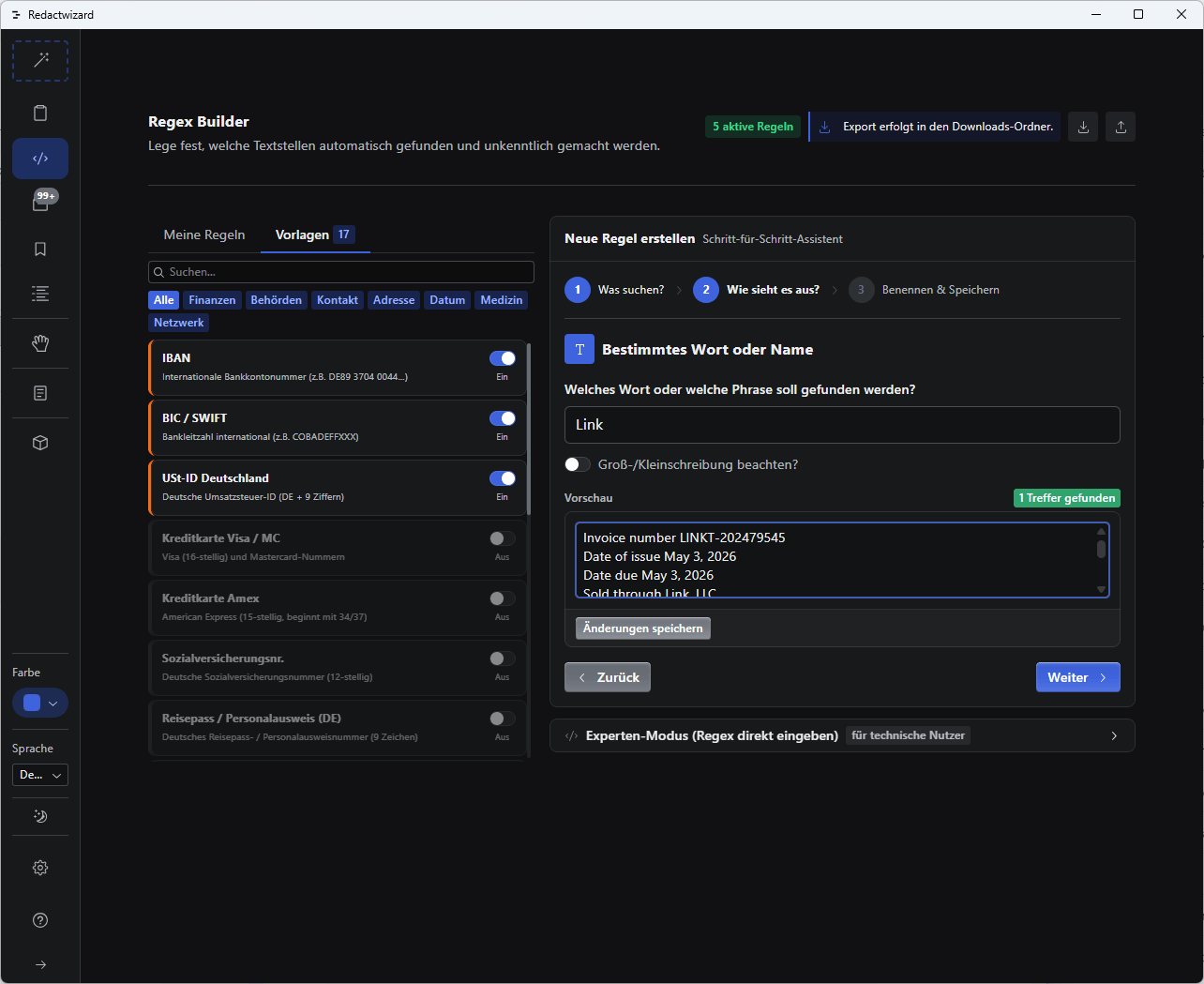The height and width of the screenshot is (984, 1204).
Task: Filter templates by the Medizin chip
Action: click(x=502, y=300)
